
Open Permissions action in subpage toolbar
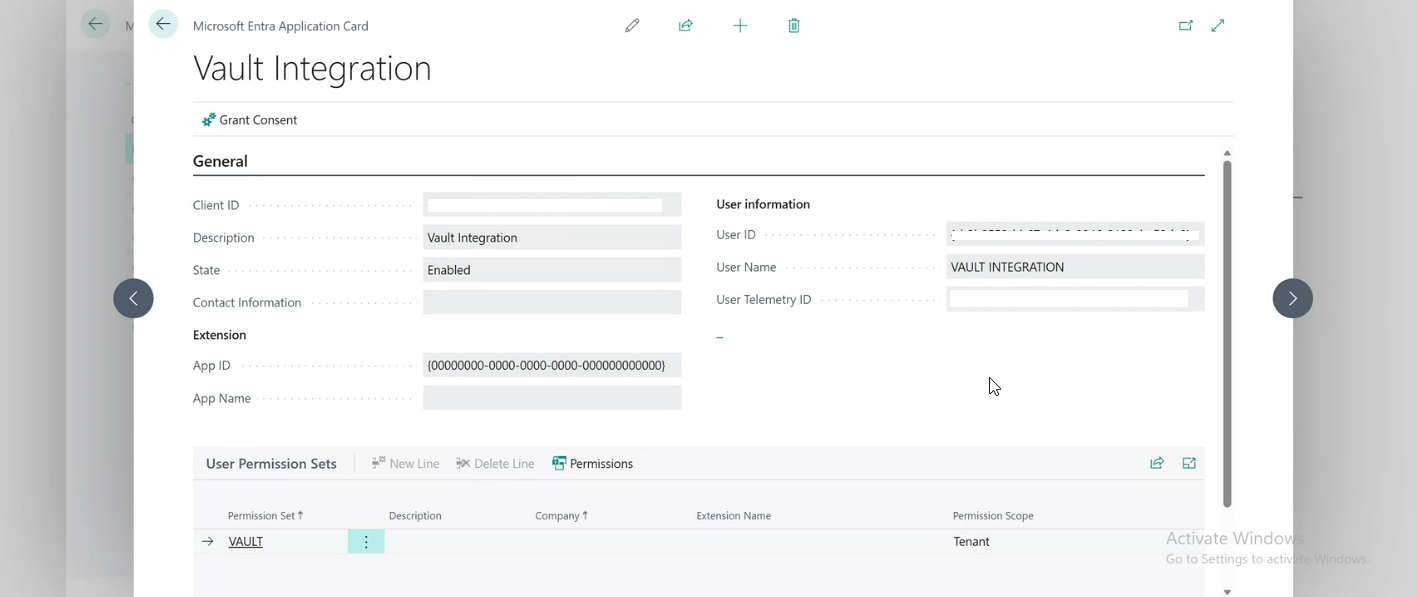[x=592, y=464]
